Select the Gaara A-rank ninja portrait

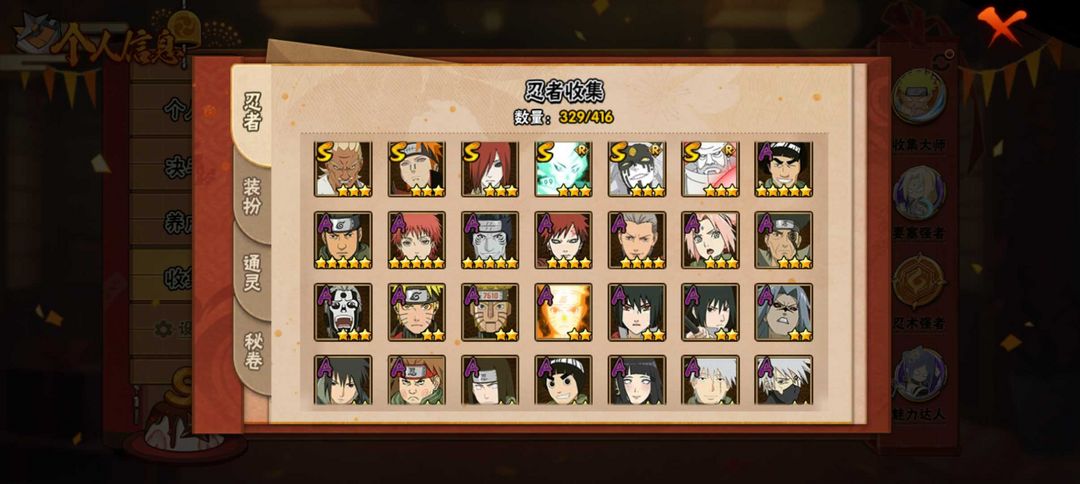tap(563, 240)
